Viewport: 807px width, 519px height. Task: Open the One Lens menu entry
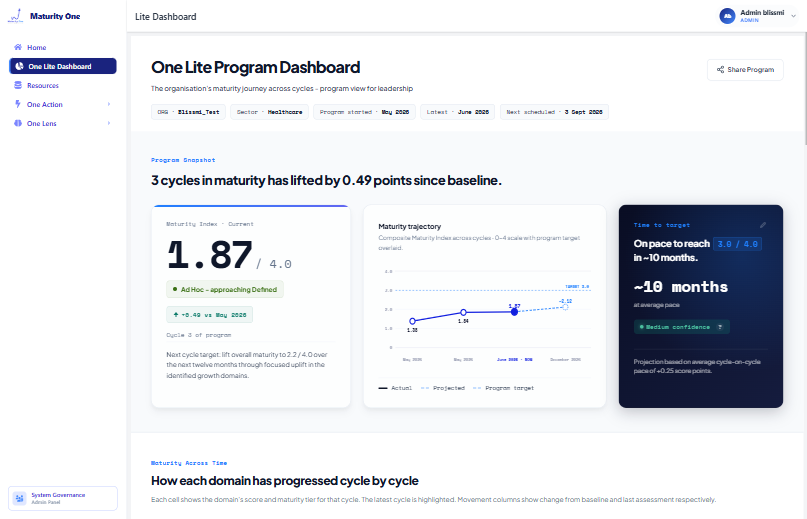click(x=63, y=123)
